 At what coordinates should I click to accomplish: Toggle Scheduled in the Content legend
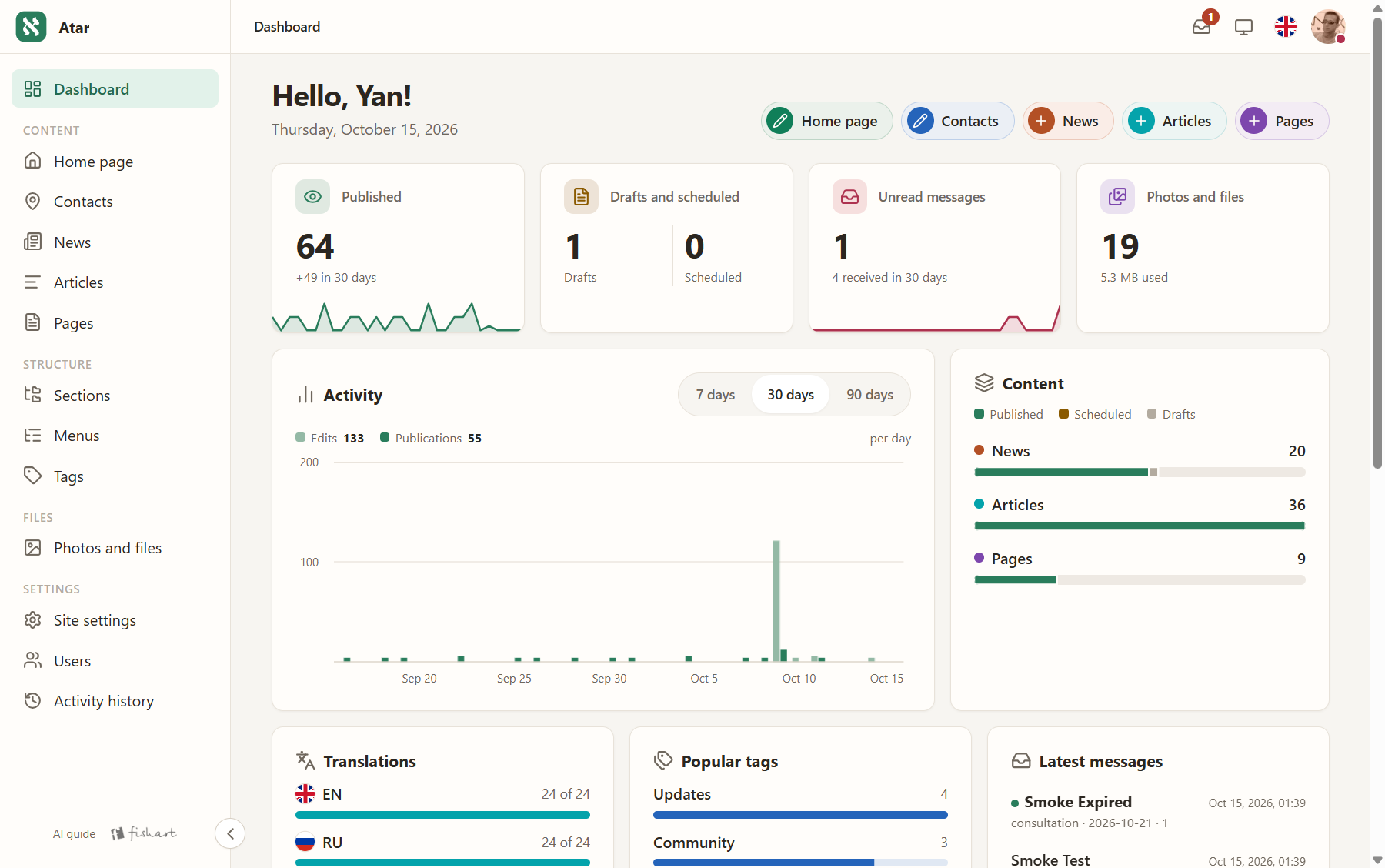coord(1095,414)
